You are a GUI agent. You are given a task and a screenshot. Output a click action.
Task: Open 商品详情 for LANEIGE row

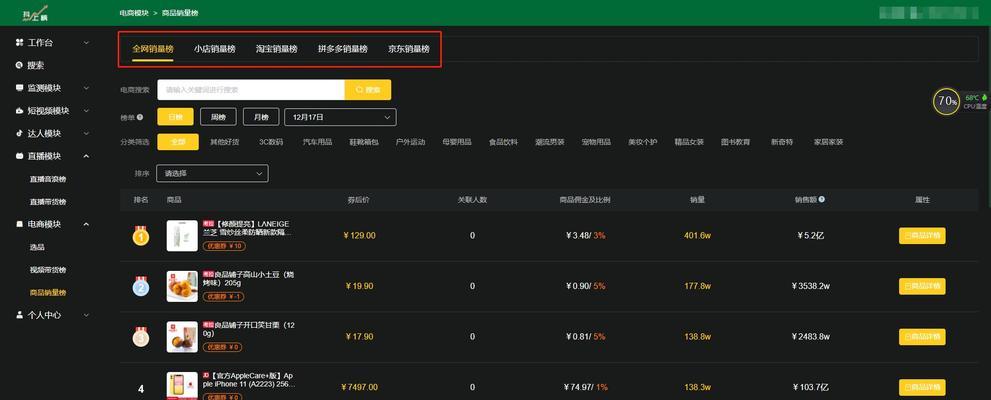pos(922,236)
